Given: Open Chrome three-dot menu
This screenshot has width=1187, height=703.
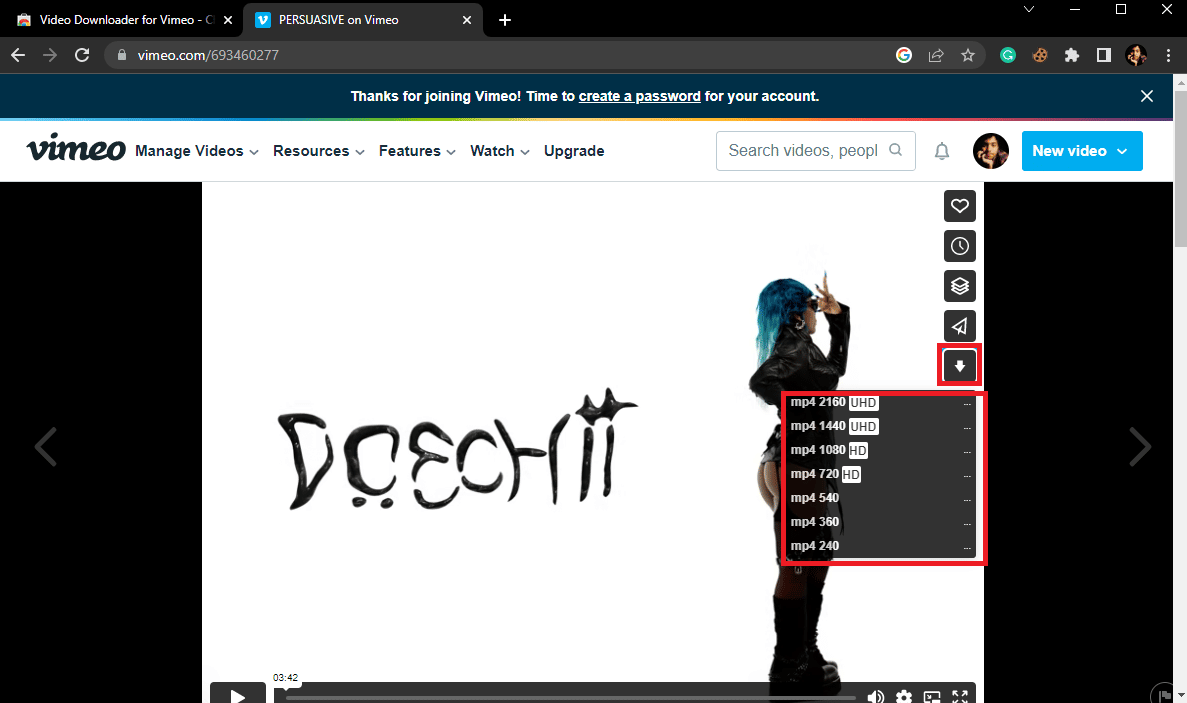Looking at the screenshot, I should click(x=1168, y=55).
